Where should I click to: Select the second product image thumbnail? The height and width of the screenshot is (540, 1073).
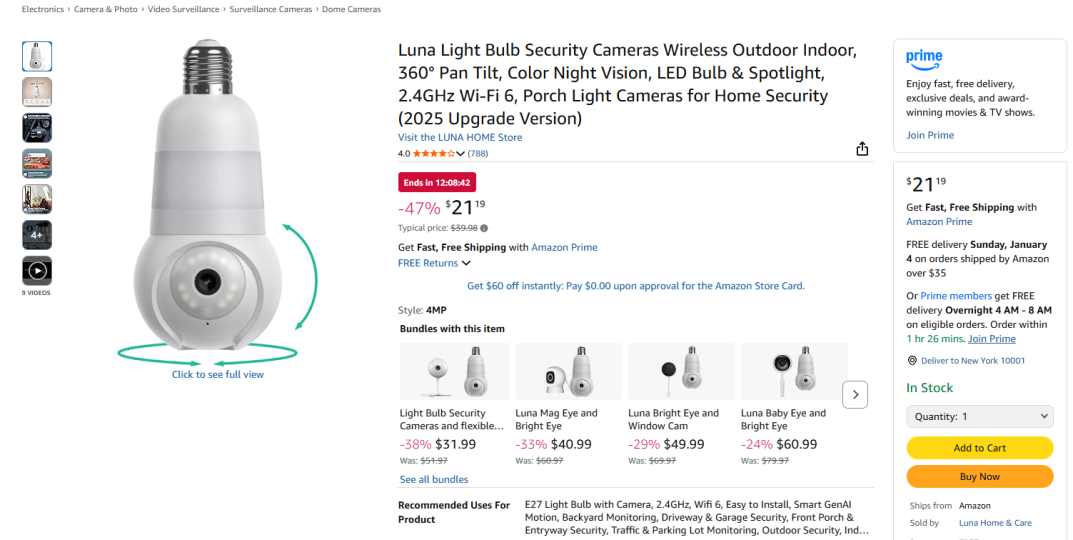(x=37, y=92)
